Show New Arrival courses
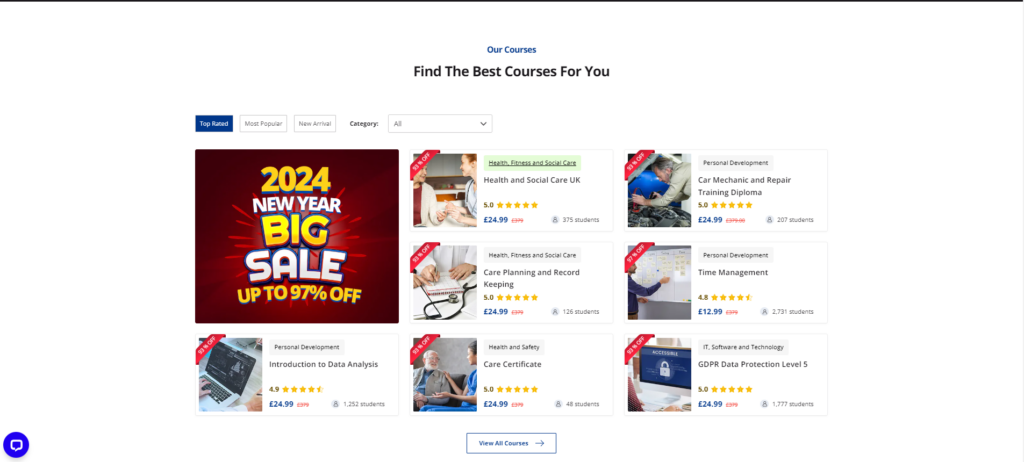This screenshot has height=462, width=1024. (315, 124)
